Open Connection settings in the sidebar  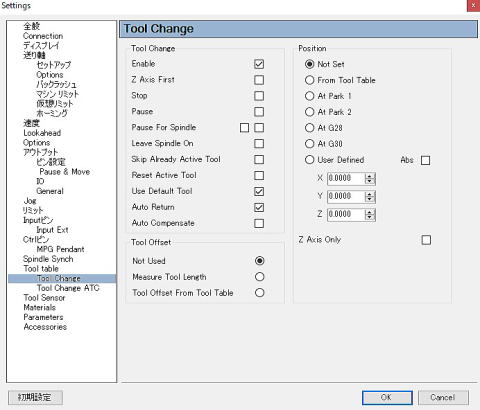(x=43, y=36)
